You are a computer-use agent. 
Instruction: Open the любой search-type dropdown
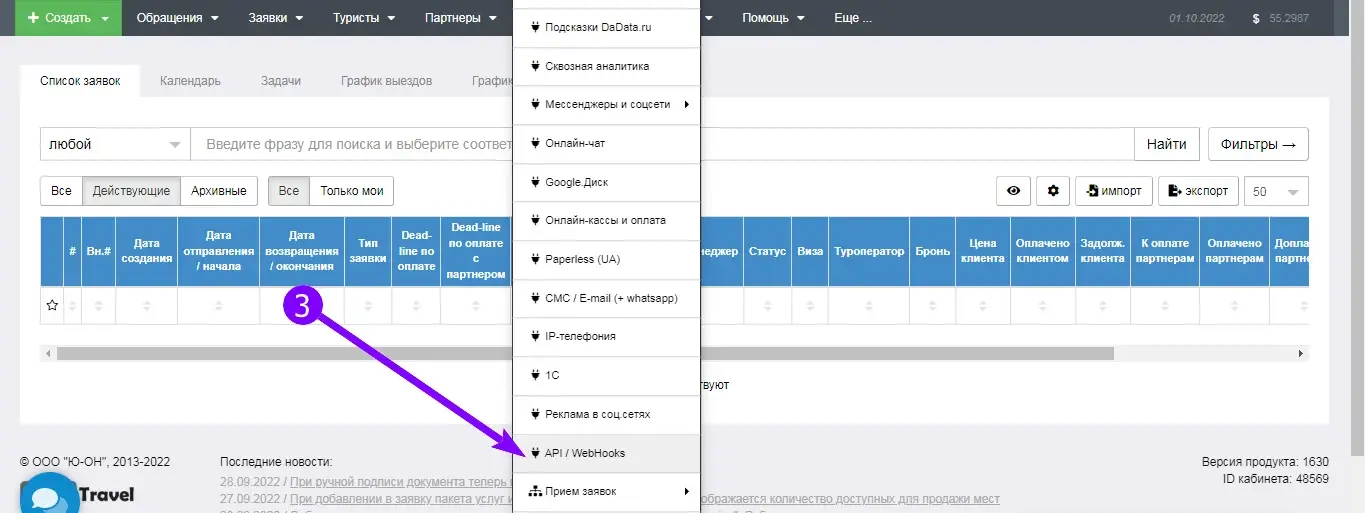115,144
